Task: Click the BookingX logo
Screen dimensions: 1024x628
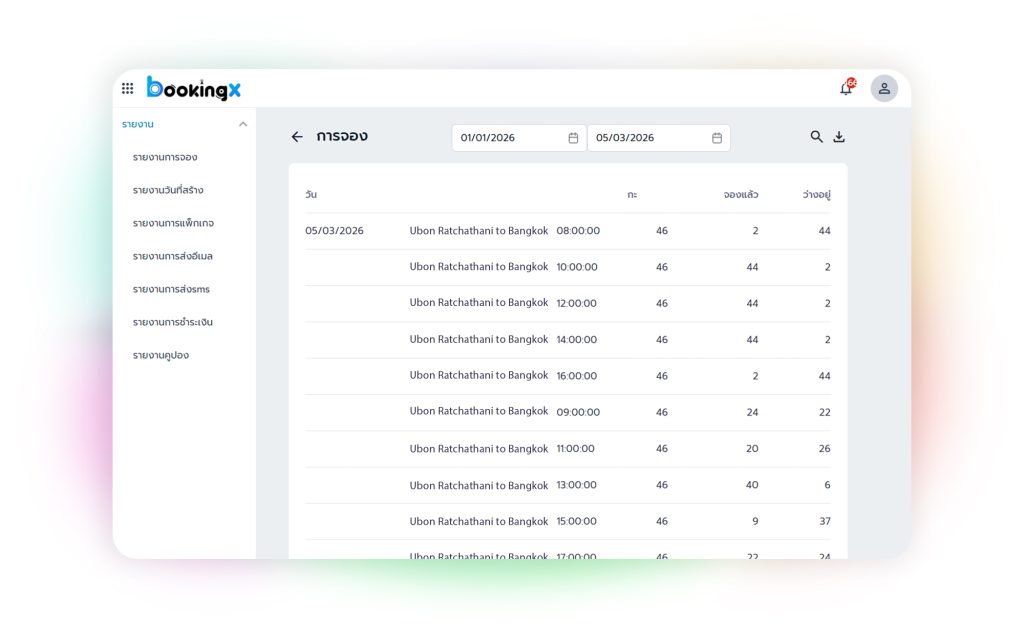Action: pyautogui.click(x=194, y=88)
